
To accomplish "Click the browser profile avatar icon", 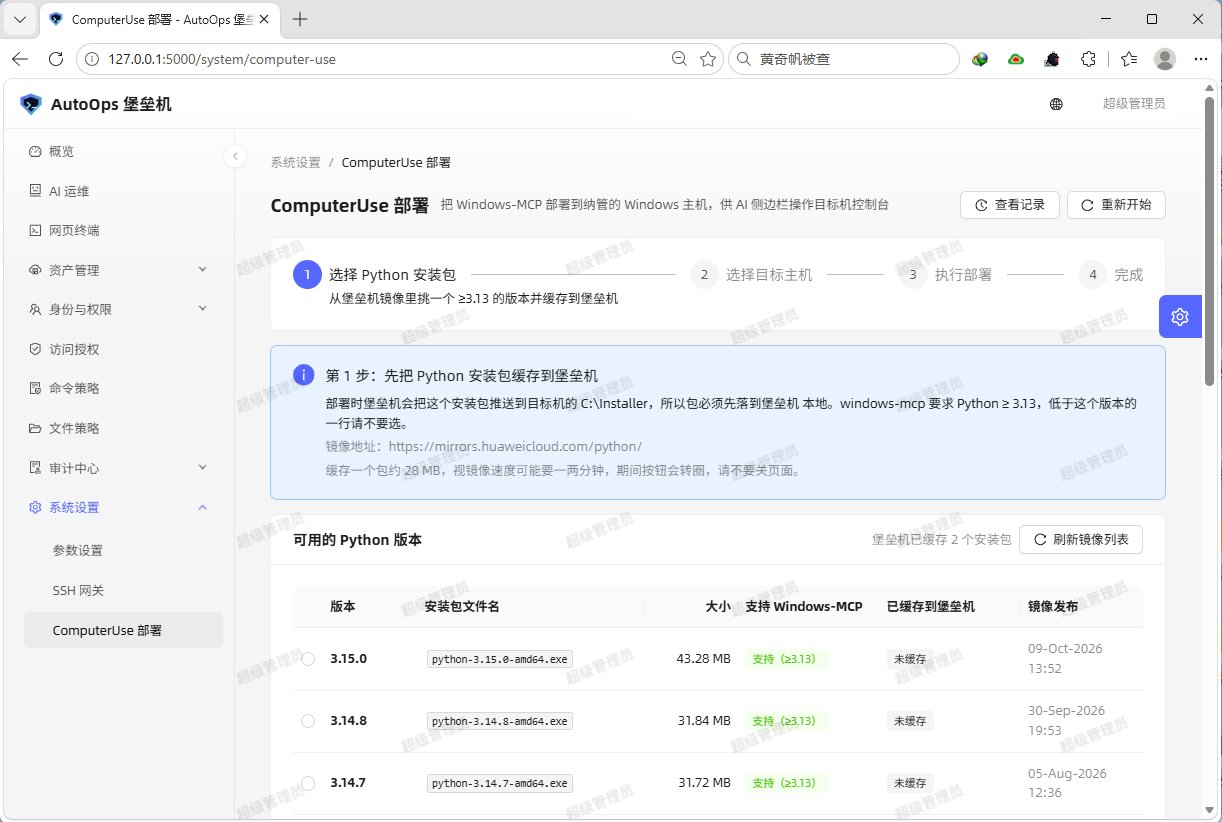I will click(x=1165, y=59).
